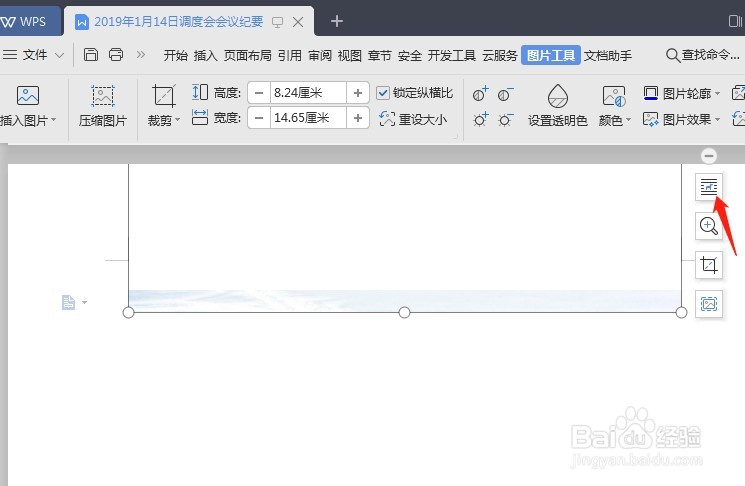Click the print icon
Image resolution: width=745 pixels, height=486 pixels.
tap(116, 55)
